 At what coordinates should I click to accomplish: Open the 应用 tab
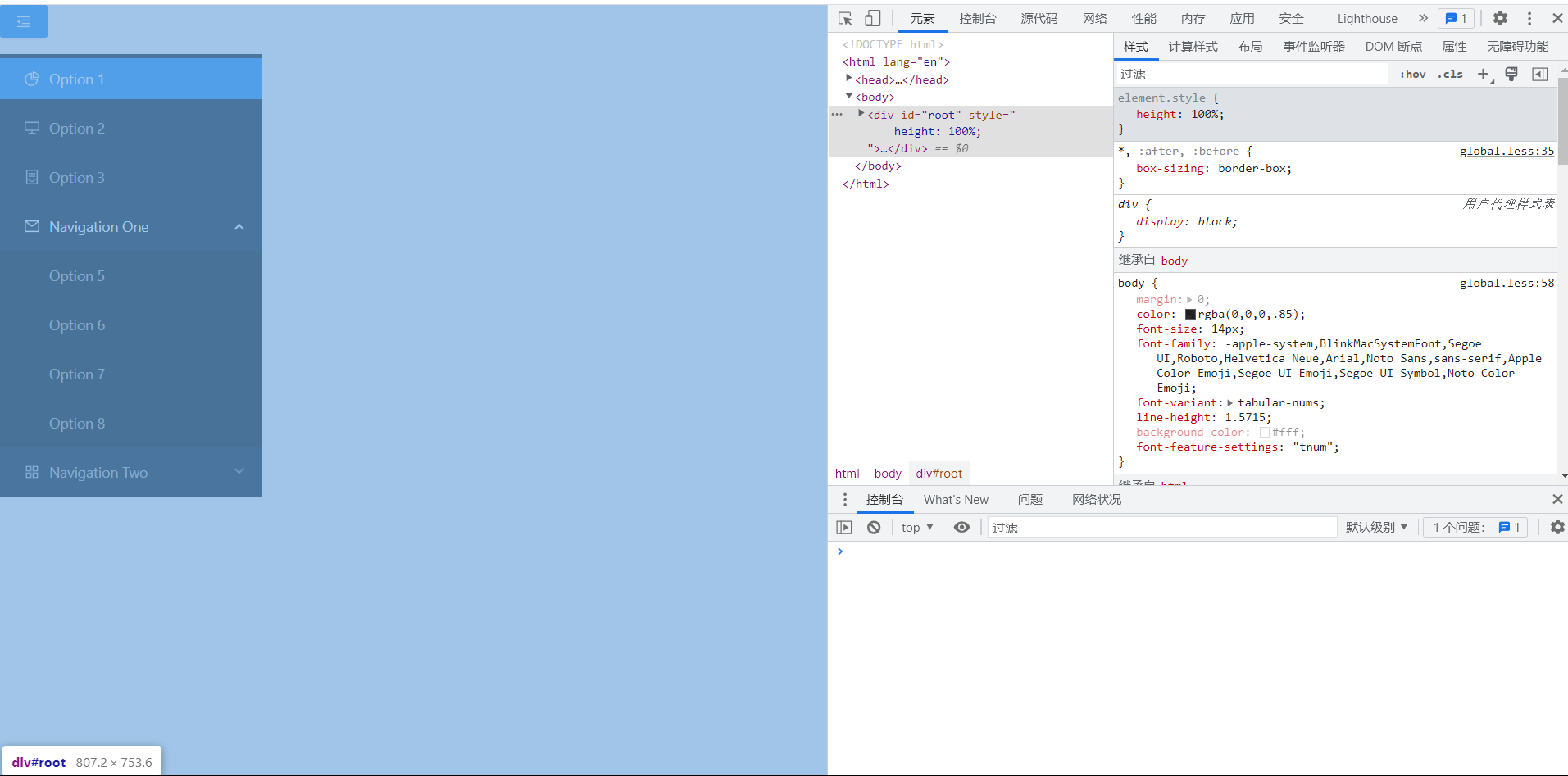click(x=1242, y=18)
